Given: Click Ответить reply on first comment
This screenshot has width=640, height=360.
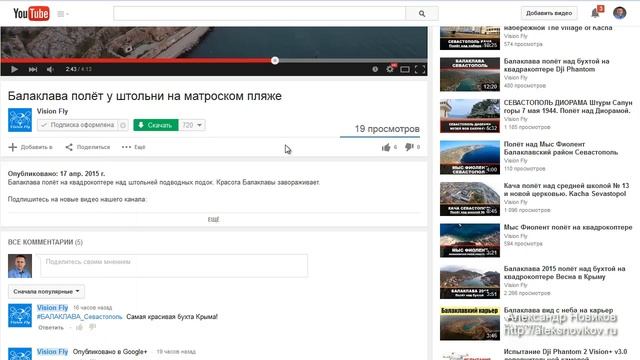Looking at the screenshot, I should (51, 327).
